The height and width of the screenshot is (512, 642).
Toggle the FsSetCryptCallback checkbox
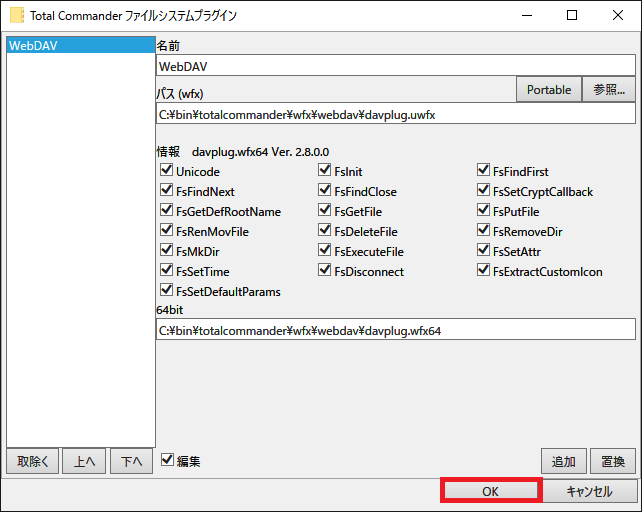(x=483, y=190)
